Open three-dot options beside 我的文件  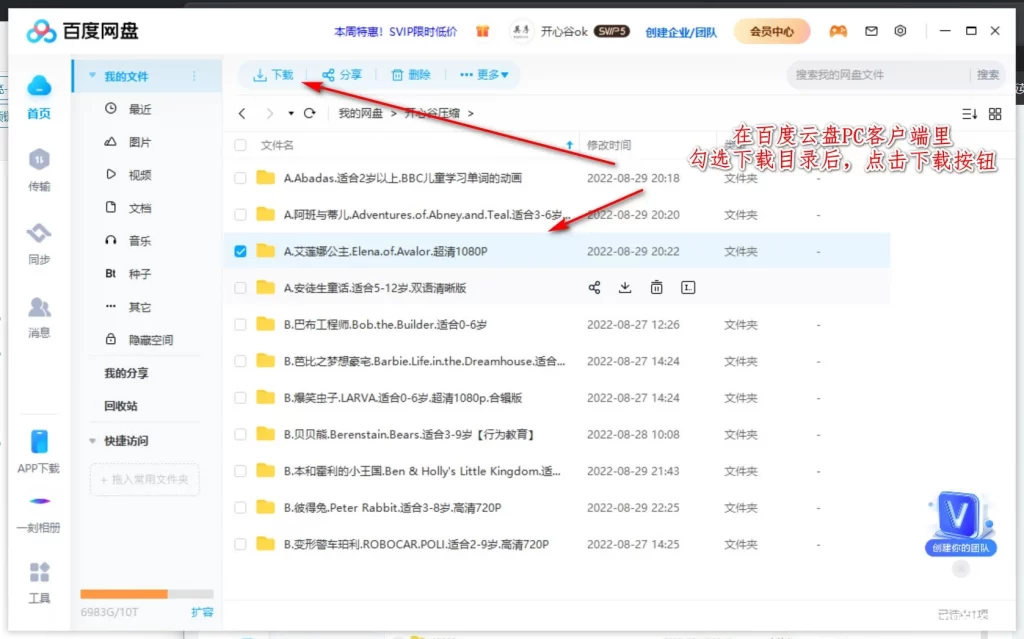pos(194,76)
